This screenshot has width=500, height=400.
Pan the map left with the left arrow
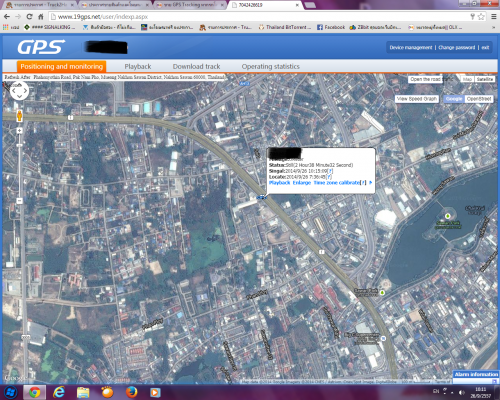click(x=14, y=91)
